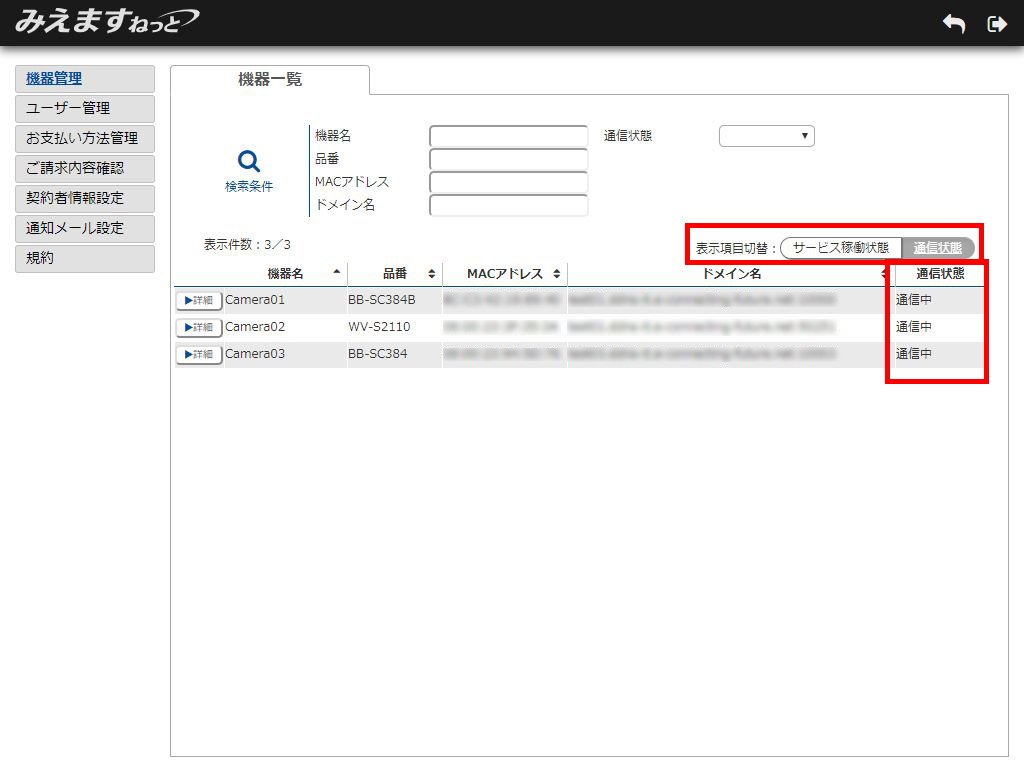Open the 規約 page
1024x768 pixels.
point(84,258)
